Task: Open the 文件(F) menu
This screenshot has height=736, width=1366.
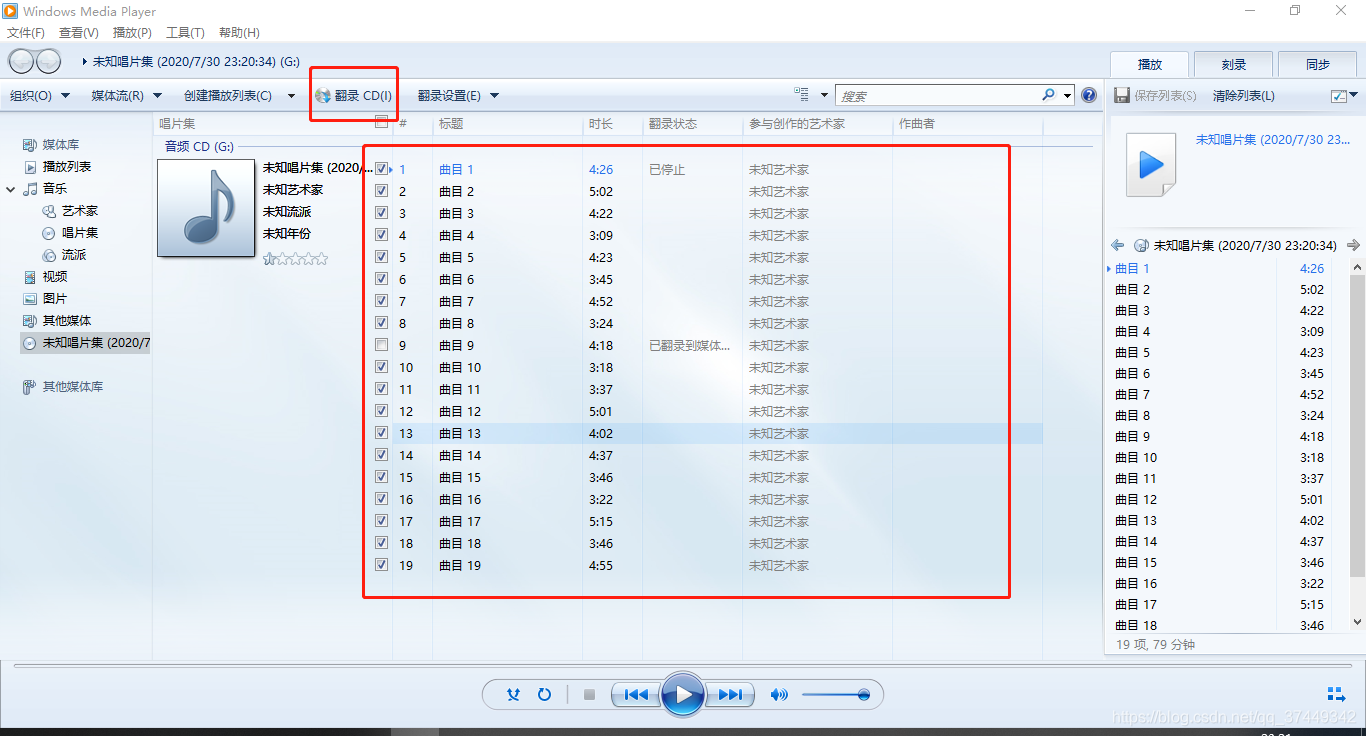Action: tap(26, 33)
